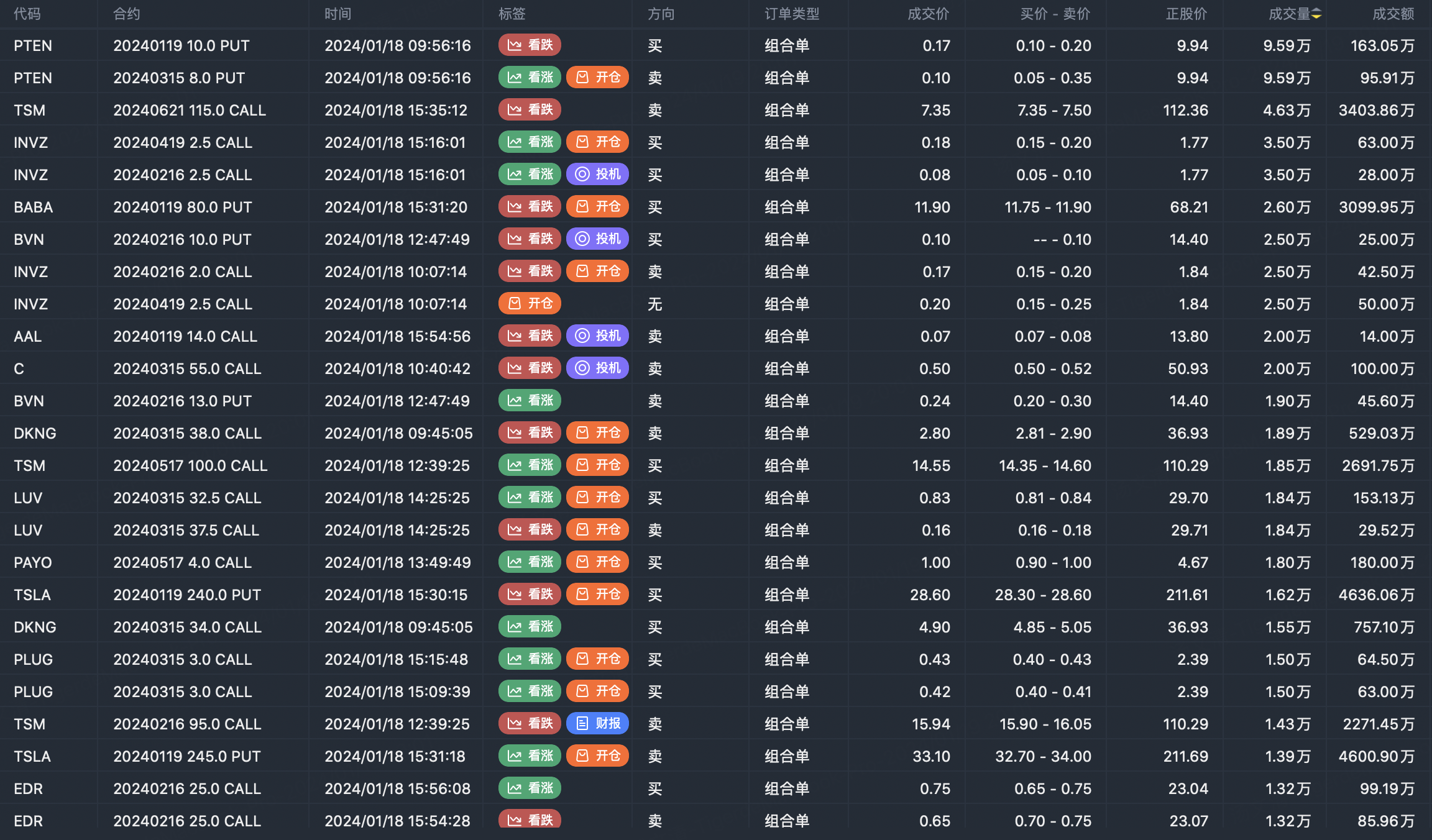Click the 成交量 sort arrow icon
Screen dimensions: 1432x840
click(x=1316, y=14)
